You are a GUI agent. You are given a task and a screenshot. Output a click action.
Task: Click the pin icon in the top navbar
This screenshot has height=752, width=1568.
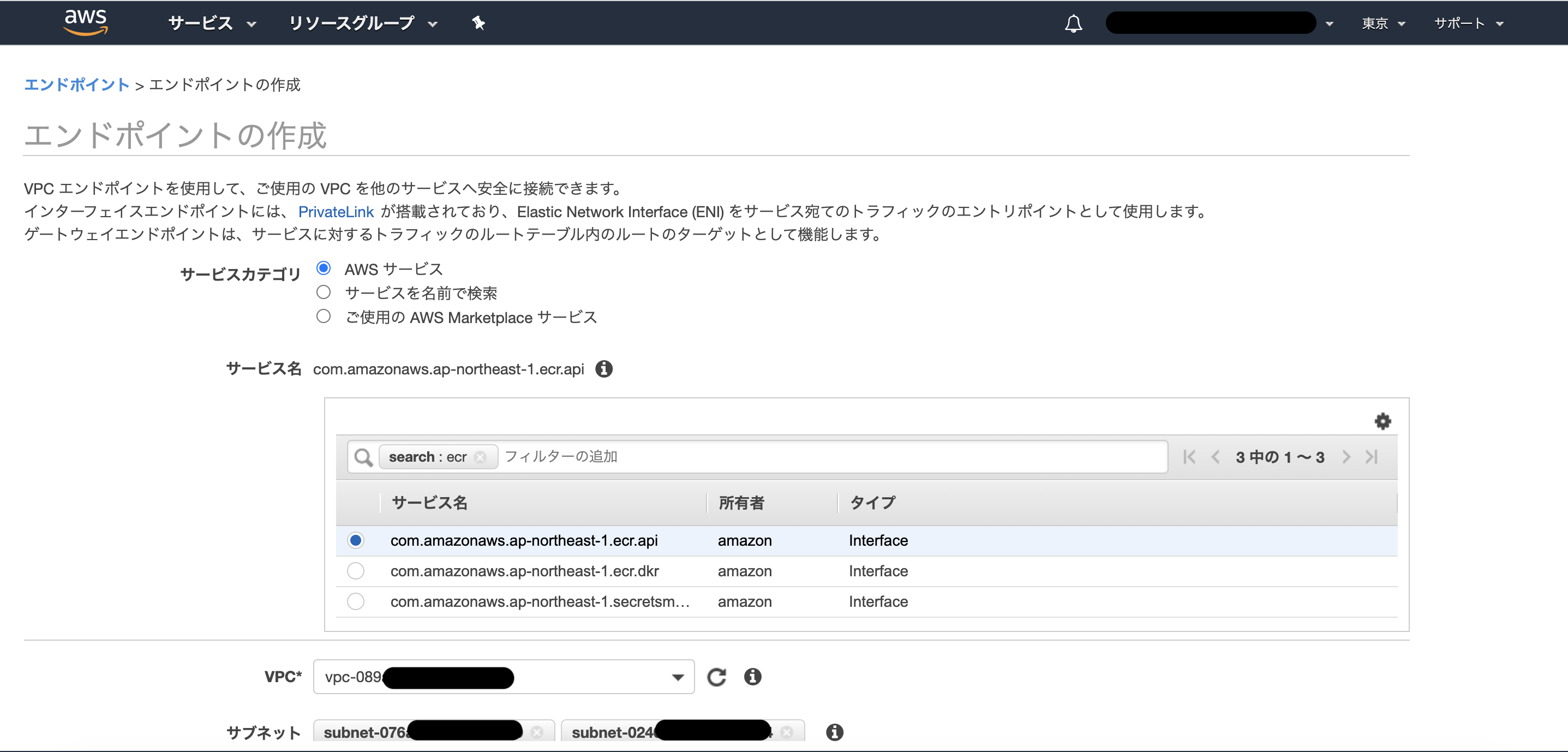tap(478, 23)
